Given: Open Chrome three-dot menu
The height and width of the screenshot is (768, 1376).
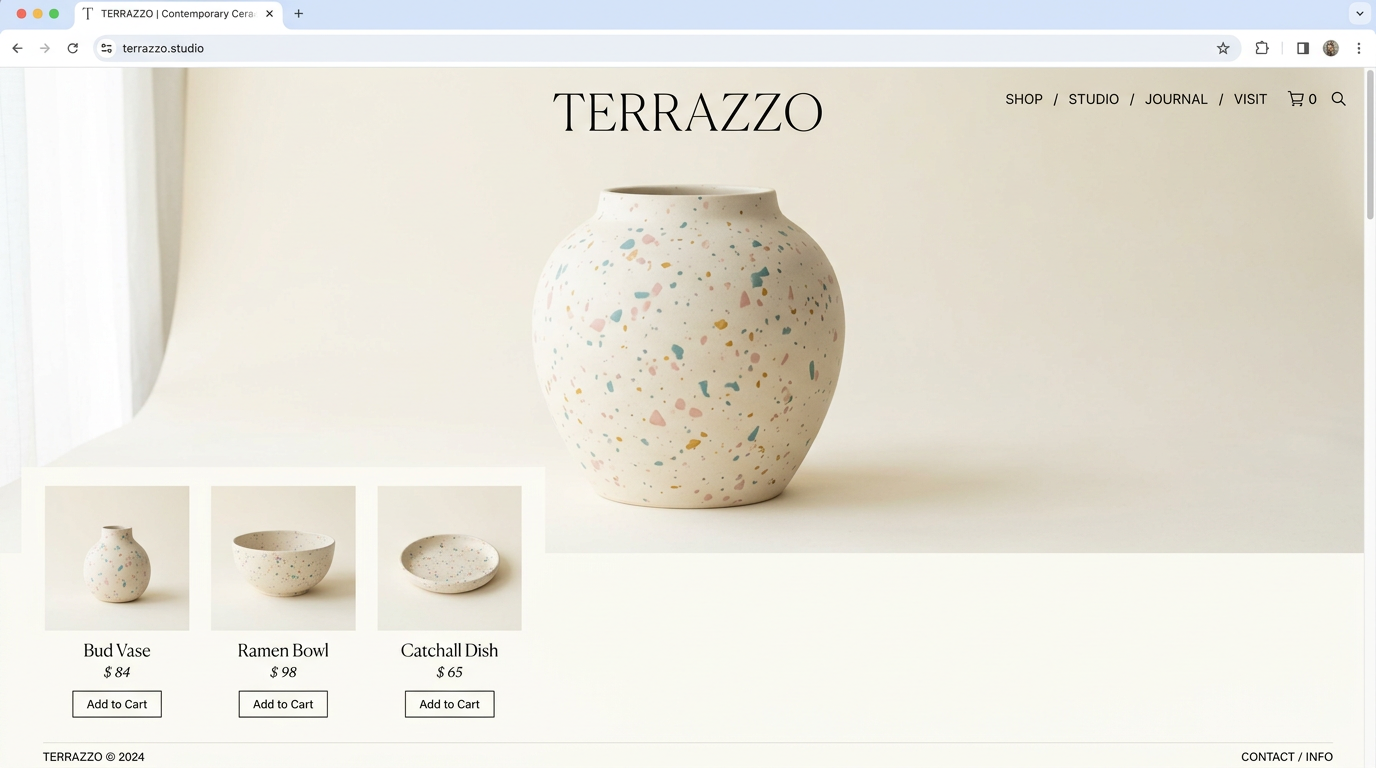Looking at the screenshot, I should tap(1359, 48).
